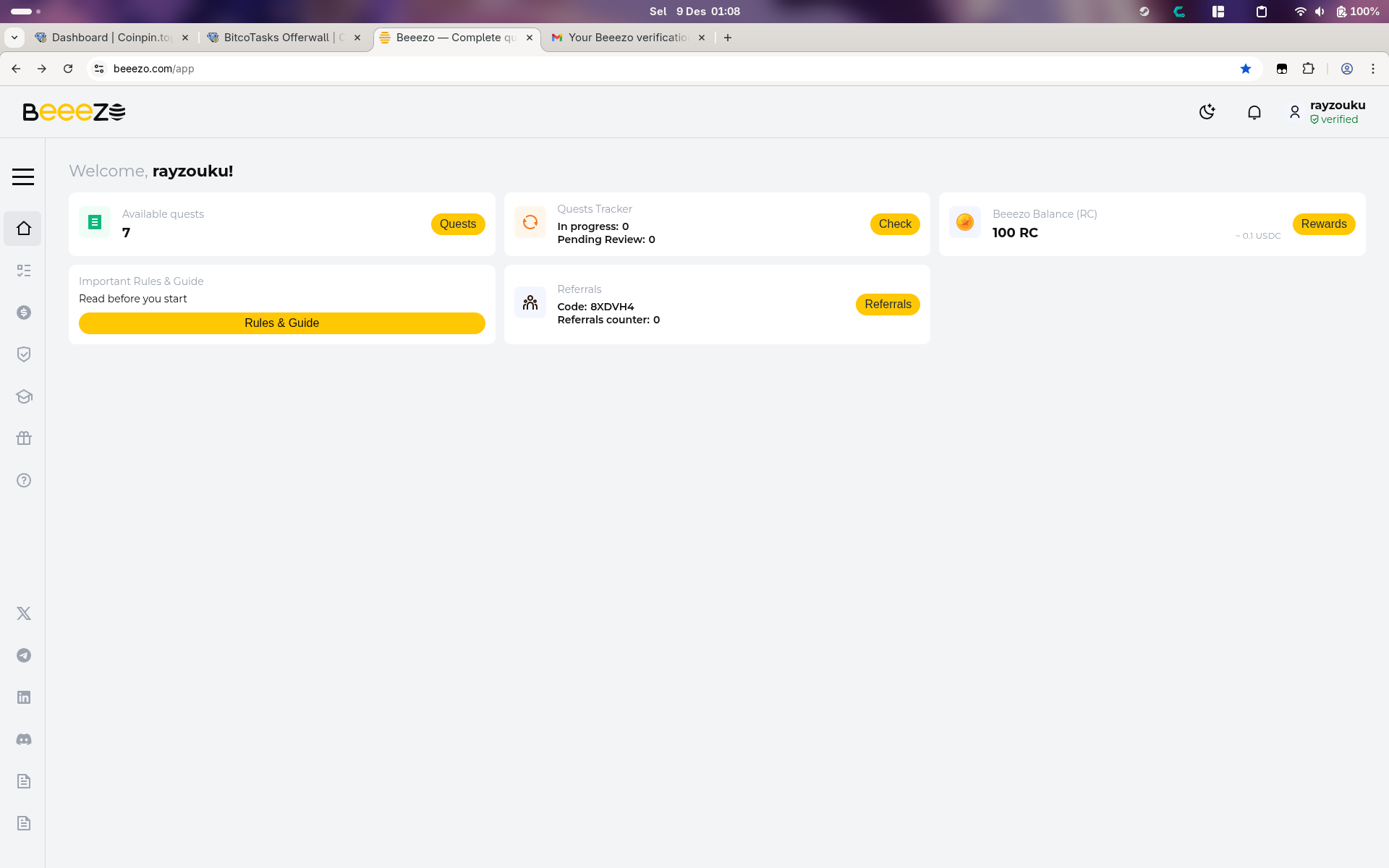Click the referral code 8XDVH4 text
The width and height of the screenshot is (1389, 868).
pyautogui.click(x=612, y=307)
